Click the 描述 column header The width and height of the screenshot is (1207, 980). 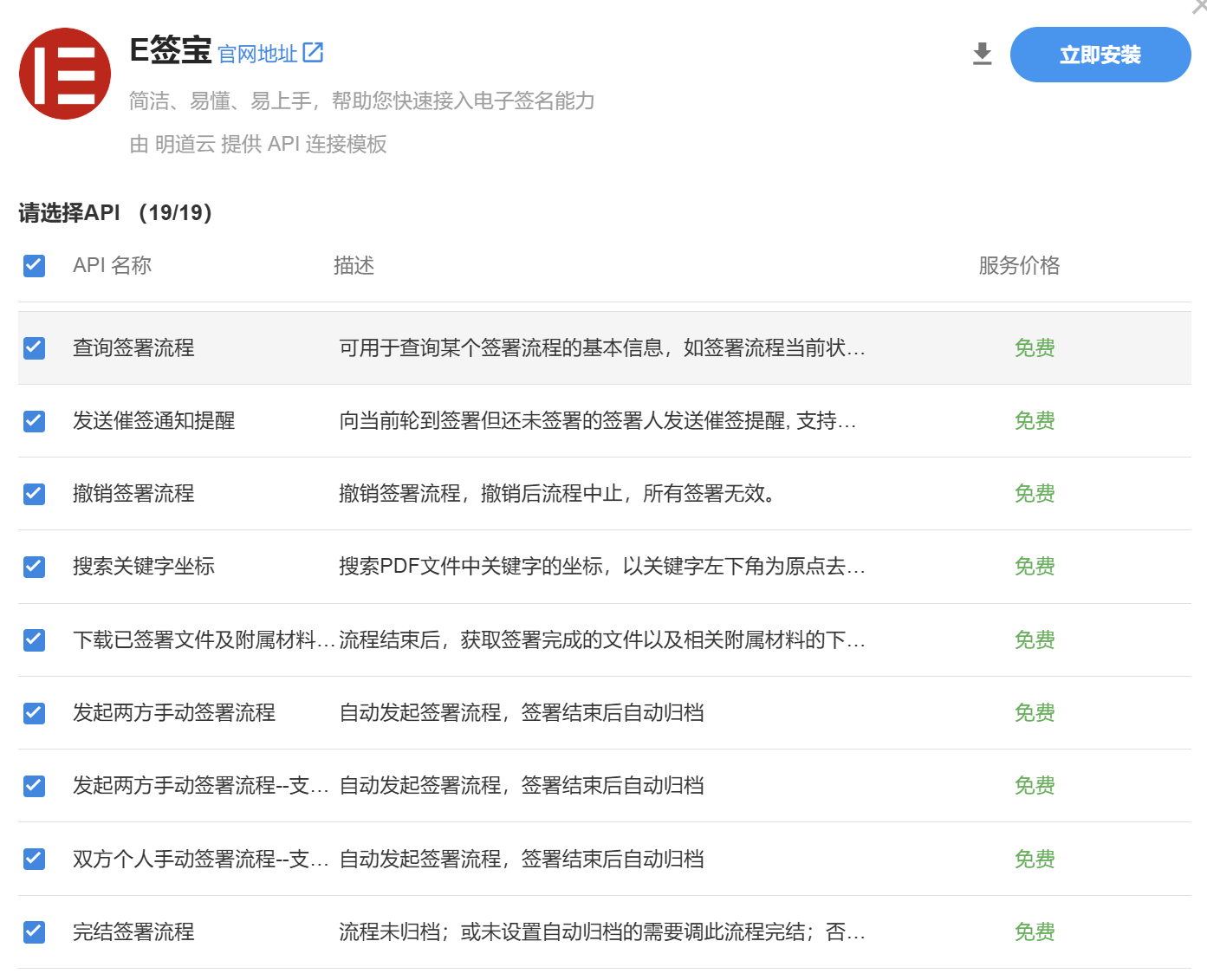click(354, 265)
